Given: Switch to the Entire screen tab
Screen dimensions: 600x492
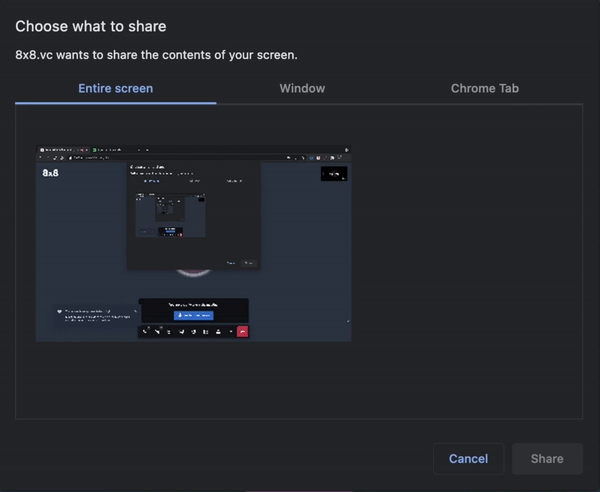Looking at the screenshot, I should [x=115, y=88].
